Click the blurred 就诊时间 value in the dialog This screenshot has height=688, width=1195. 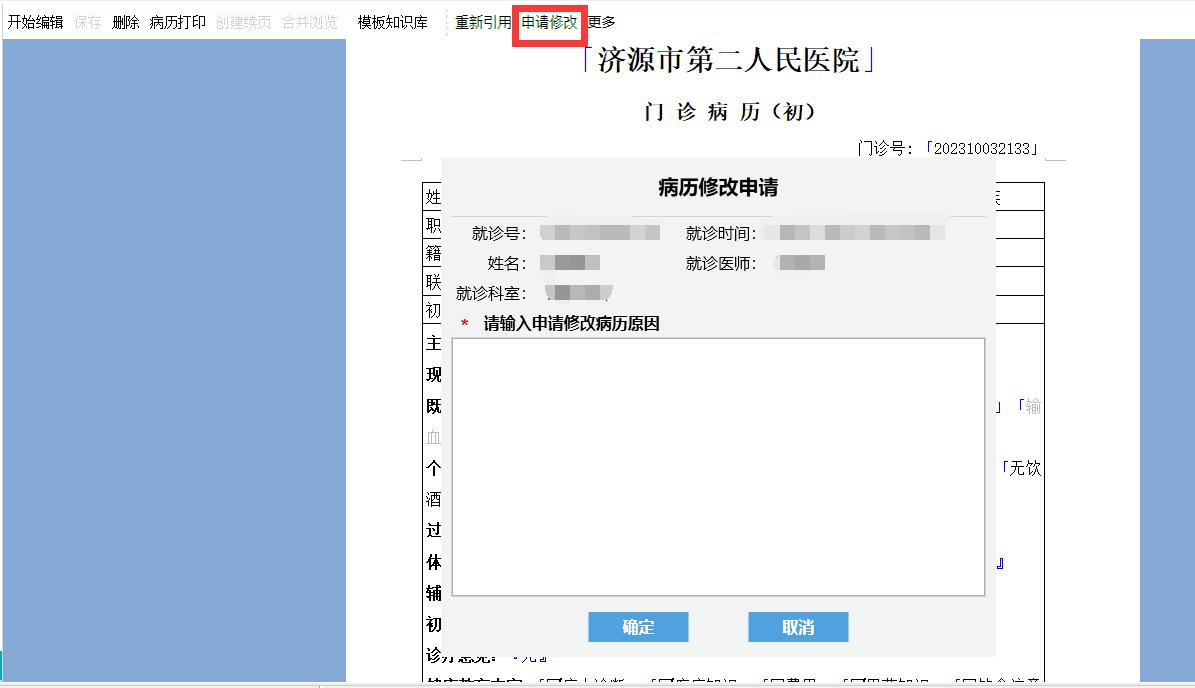pyautogui.click(x=853, y=233)
